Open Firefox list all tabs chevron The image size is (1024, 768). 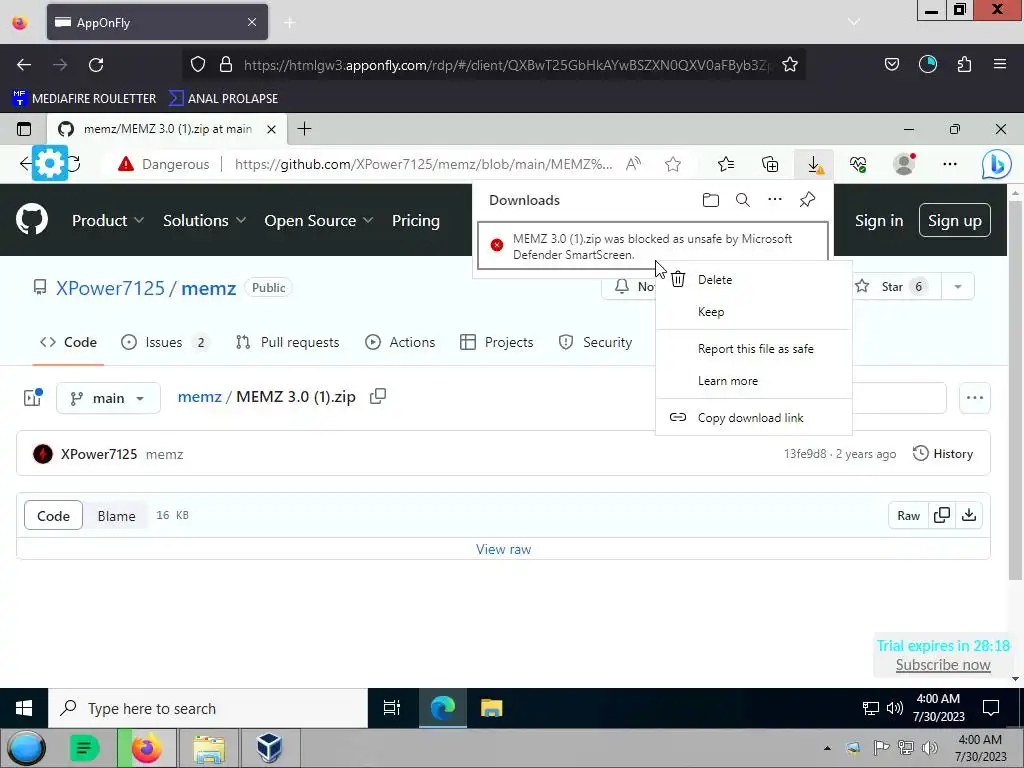854,22
